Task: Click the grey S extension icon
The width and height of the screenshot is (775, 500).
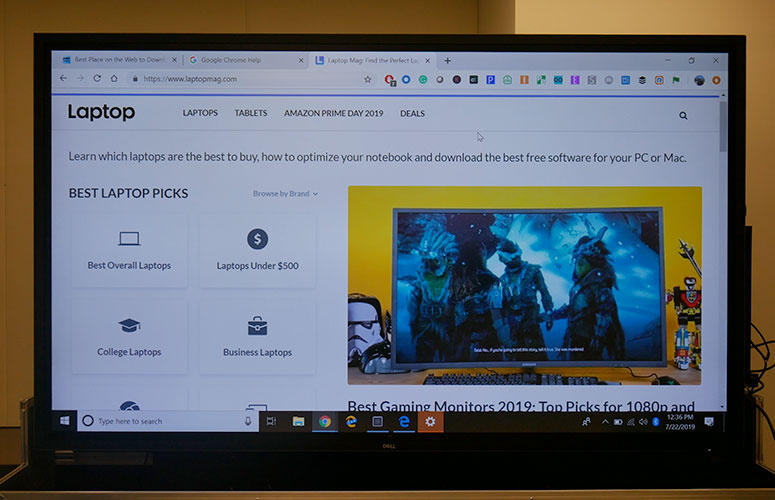Action: coord(592,80)
